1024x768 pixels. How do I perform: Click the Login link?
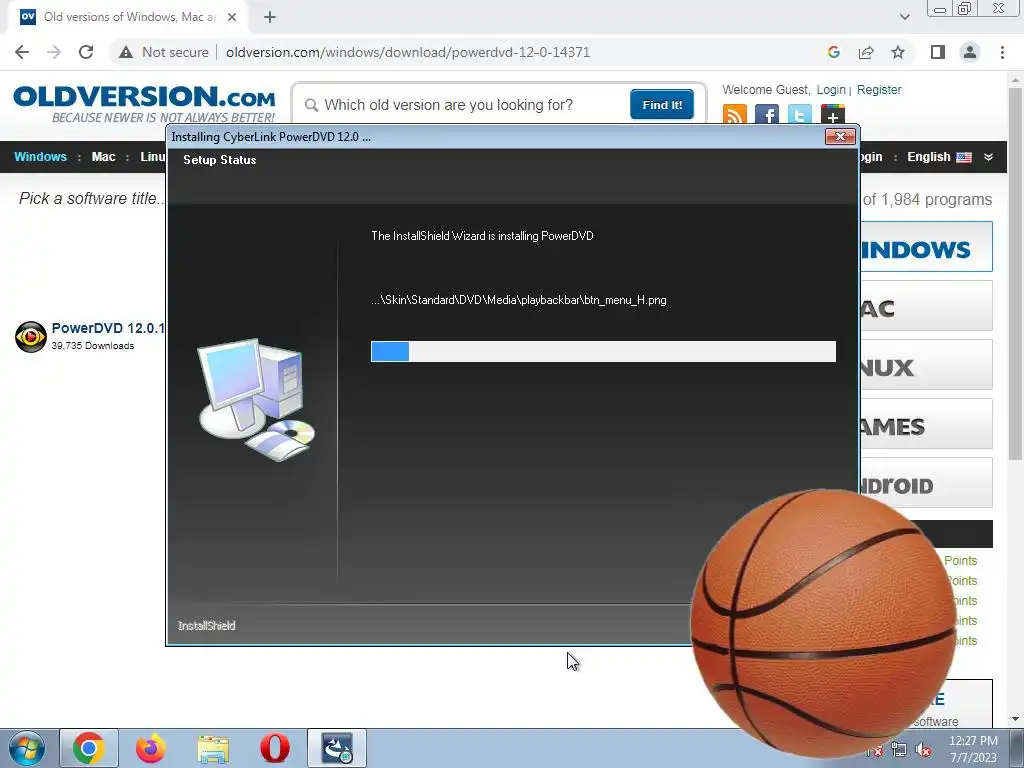(x=831, y=89)
